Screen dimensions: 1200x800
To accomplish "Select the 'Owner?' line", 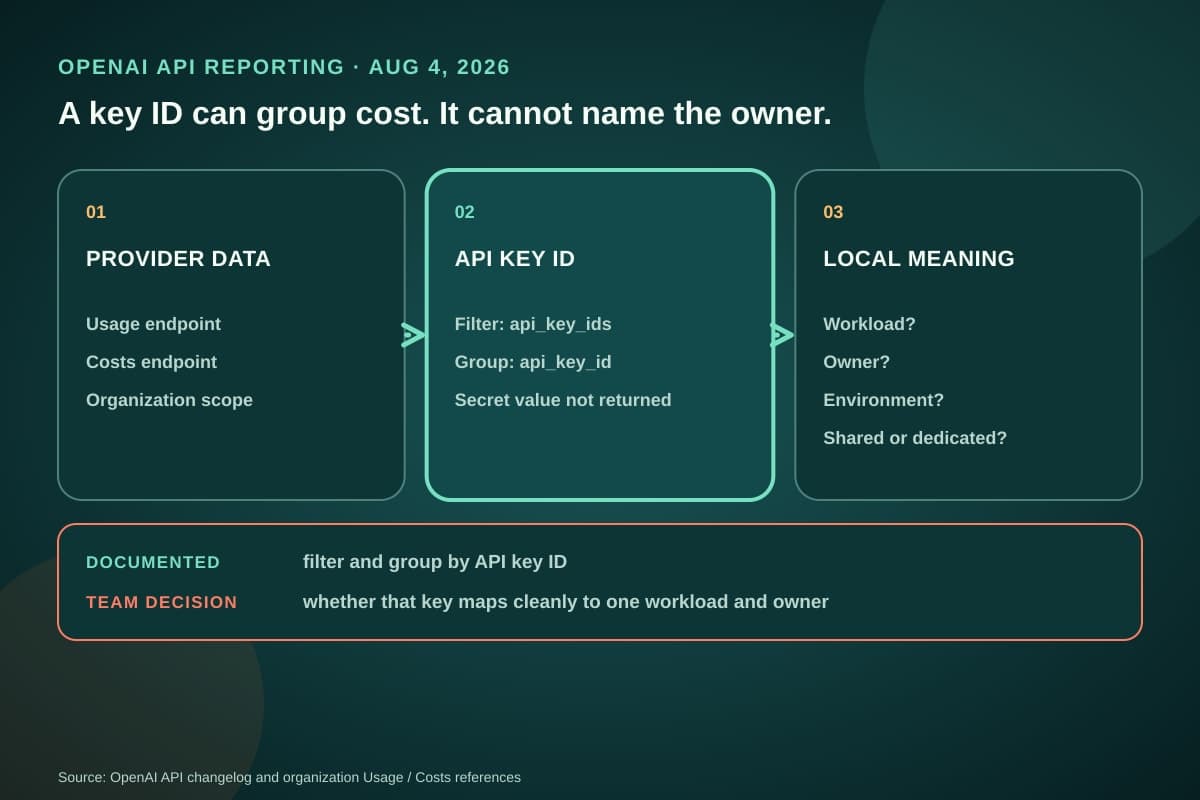I will 856,362.
